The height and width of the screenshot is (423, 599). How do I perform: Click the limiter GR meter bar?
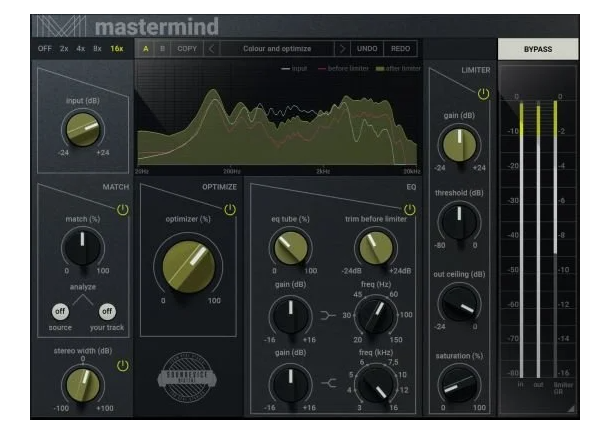555,239
